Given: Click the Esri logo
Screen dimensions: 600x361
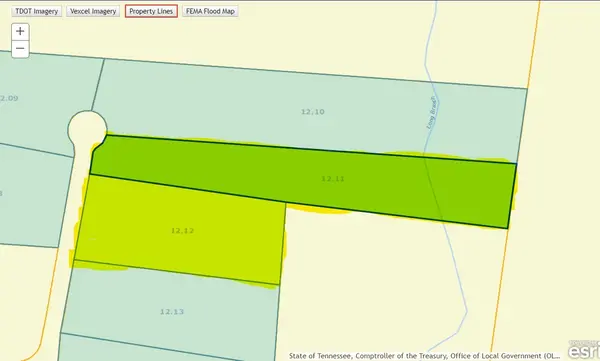Looking at the screenshot, I should tap(584, 350).
